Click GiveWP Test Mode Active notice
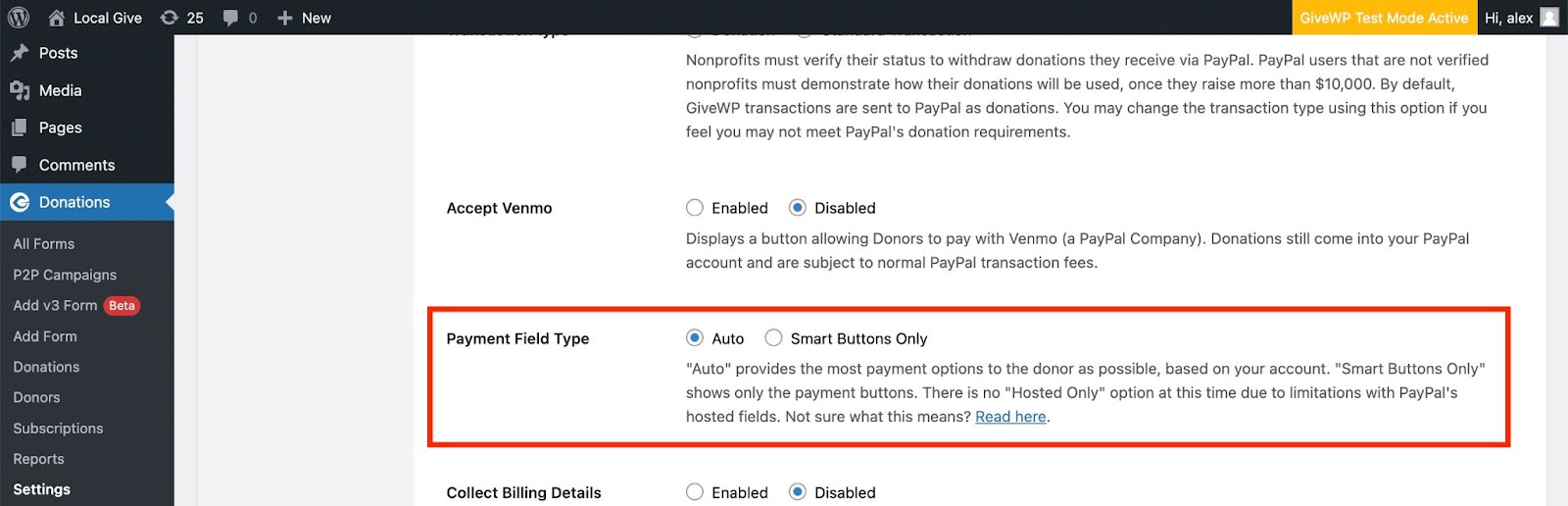This screenshot has width=1568, height=506. [x=1384, y=18]
